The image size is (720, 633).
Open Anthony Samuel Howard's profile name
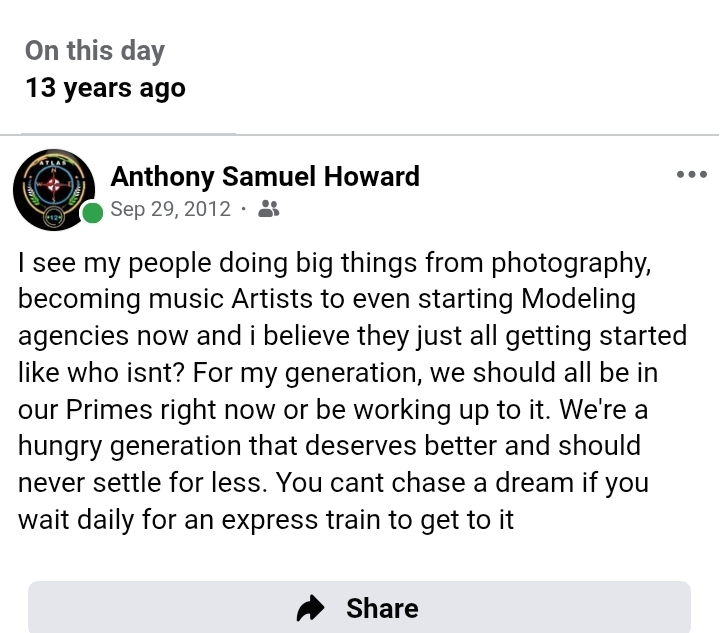point(265,176)
